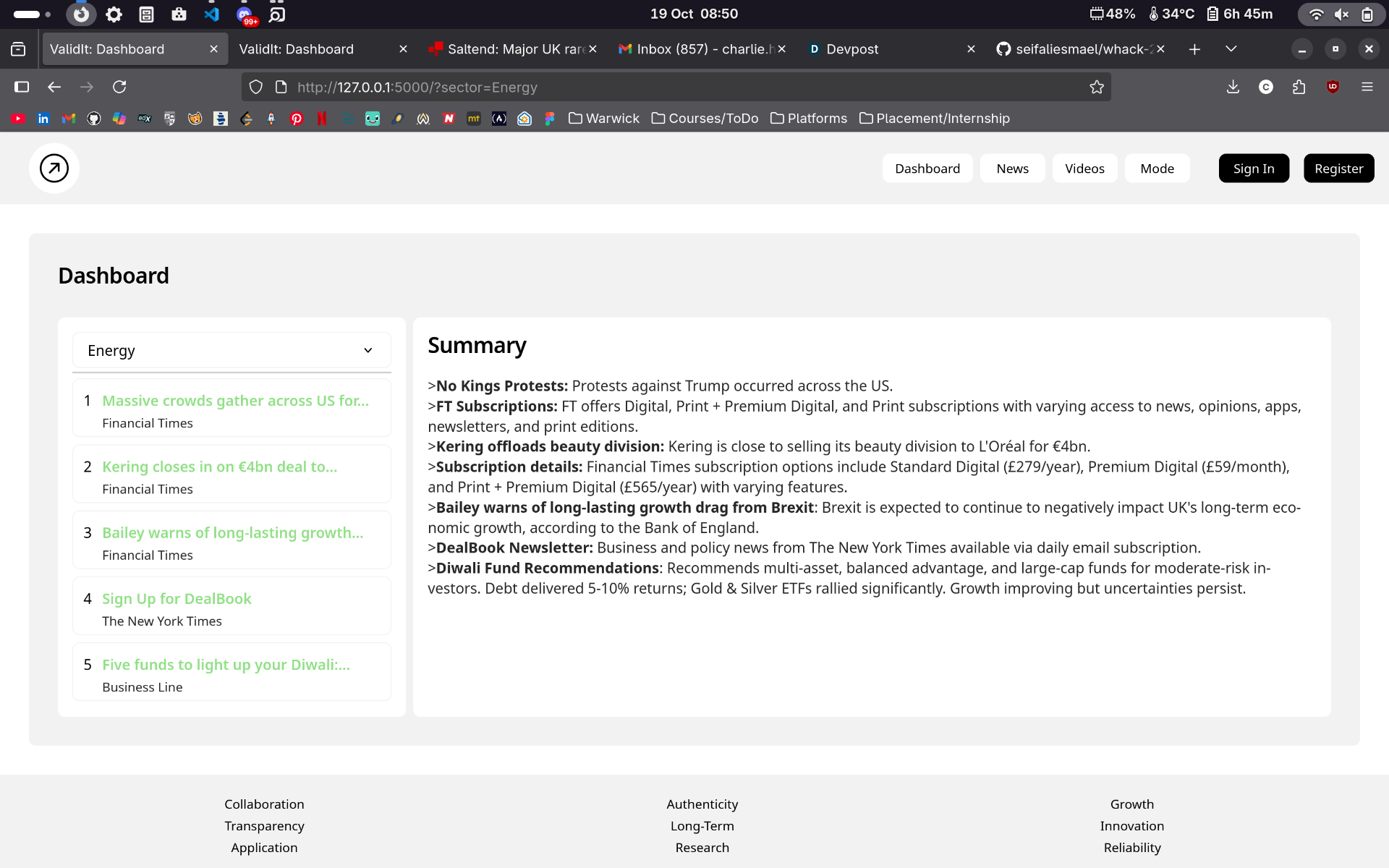Expand the Energy sector dropdown
1389x868 pixels.
coord(231,351)
